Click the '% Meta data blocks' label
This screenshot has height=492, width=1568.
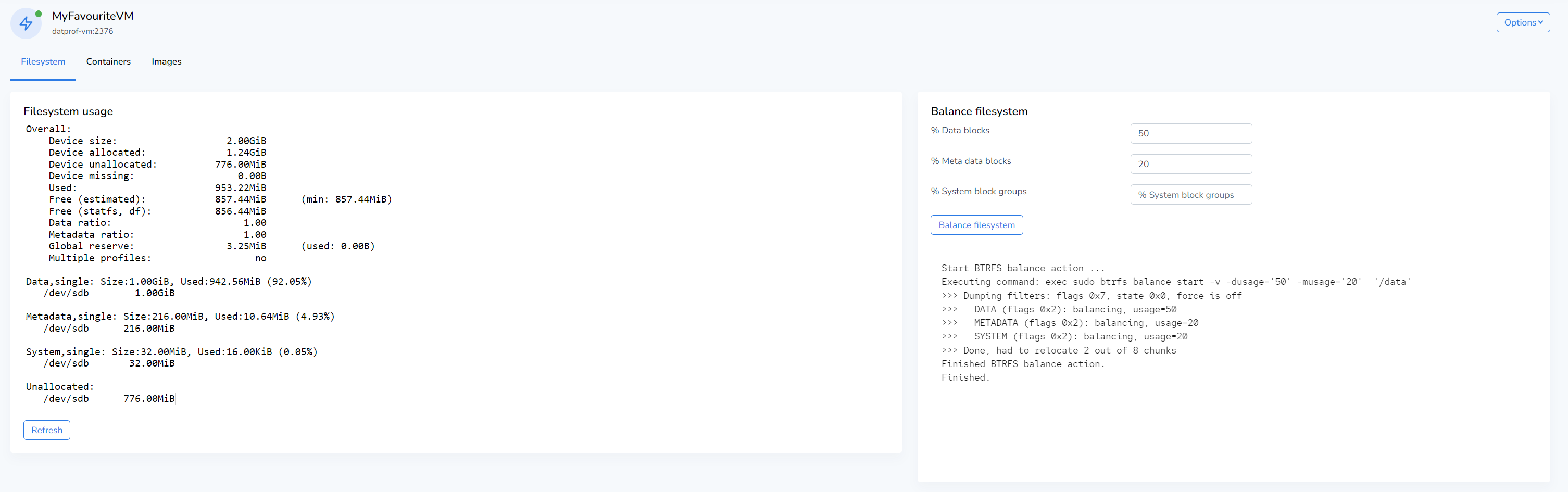coord(970,161)
